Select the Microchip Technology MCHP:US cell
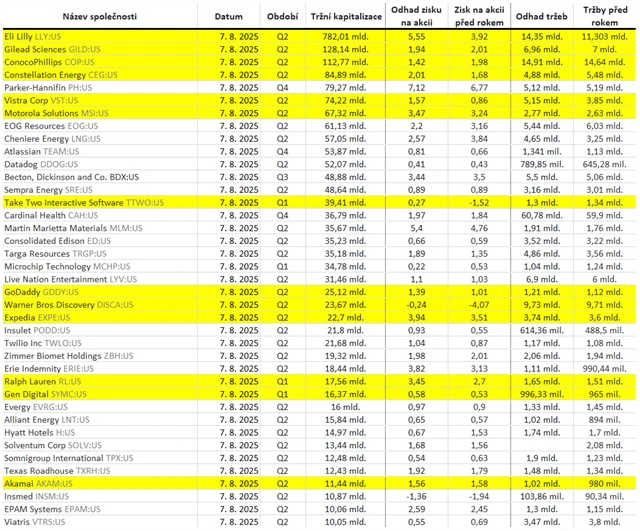 pyautogui.click(x=100, y=267)
